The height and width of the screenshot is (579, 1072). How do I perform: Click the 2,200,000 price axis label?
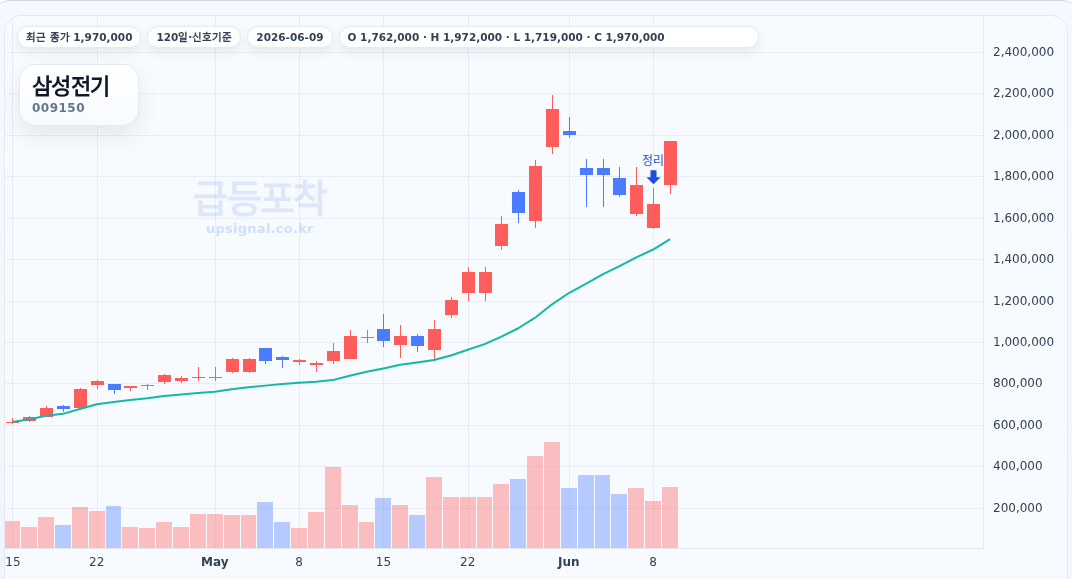click(x=1023, y=93)
